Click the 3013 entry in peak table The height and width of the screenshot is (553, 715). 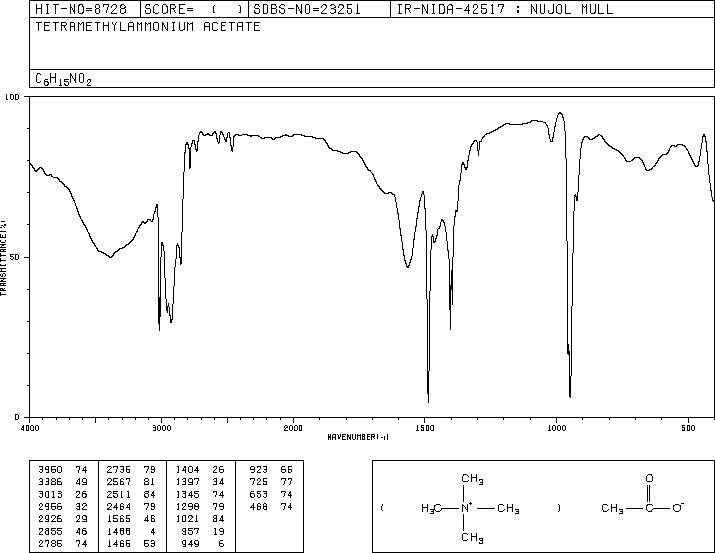tap(50, 495)
